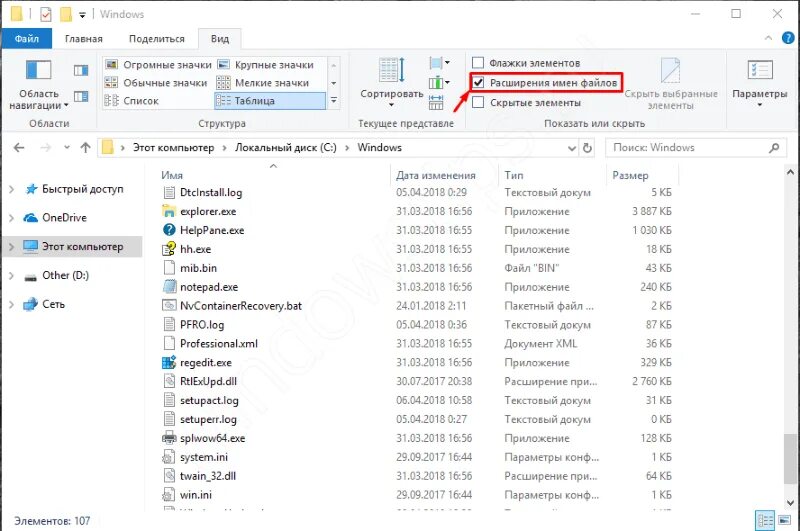
Task: Select Крупные значки layout
Action: (266, 65)
